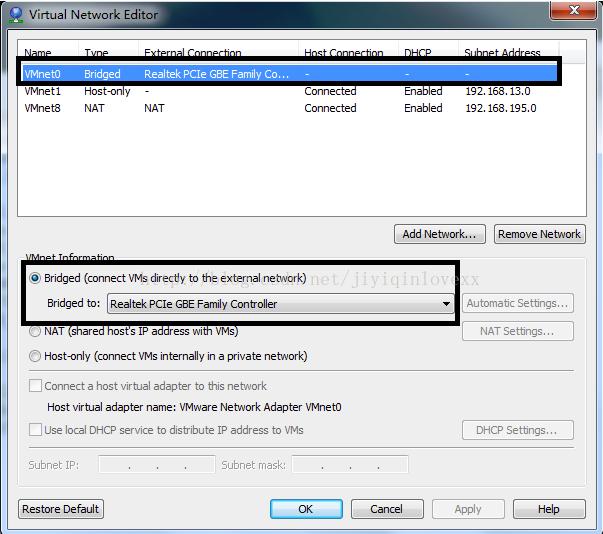
Task: Open Help for the network editor
Action: (x=549, y=509)
